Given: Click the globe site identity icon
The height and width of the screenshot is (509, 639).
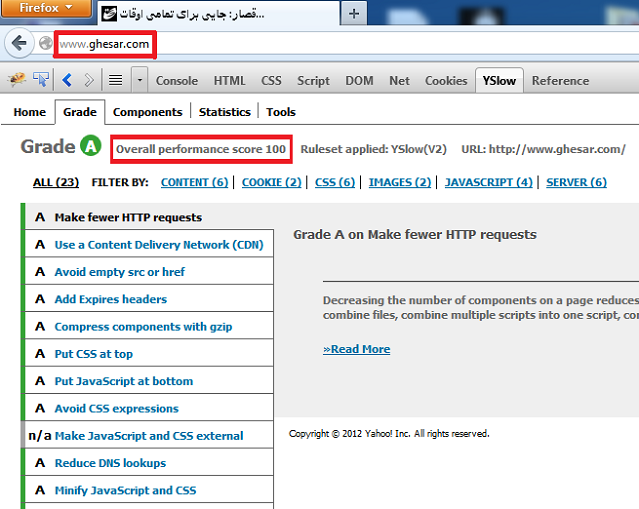Looking at the screenshot, I should (x=46, y=43).
